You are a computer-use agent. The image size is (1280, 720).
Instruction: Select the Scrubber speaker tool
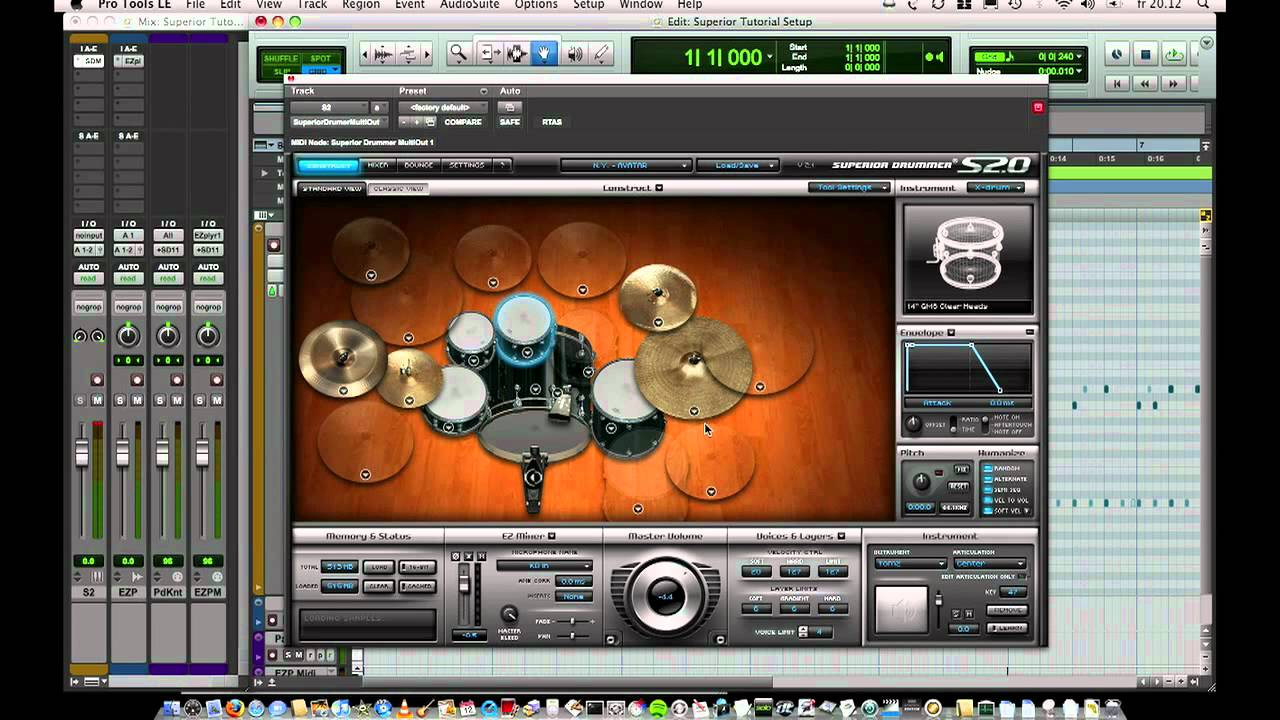pyautogui.click(x=575, y=54)
